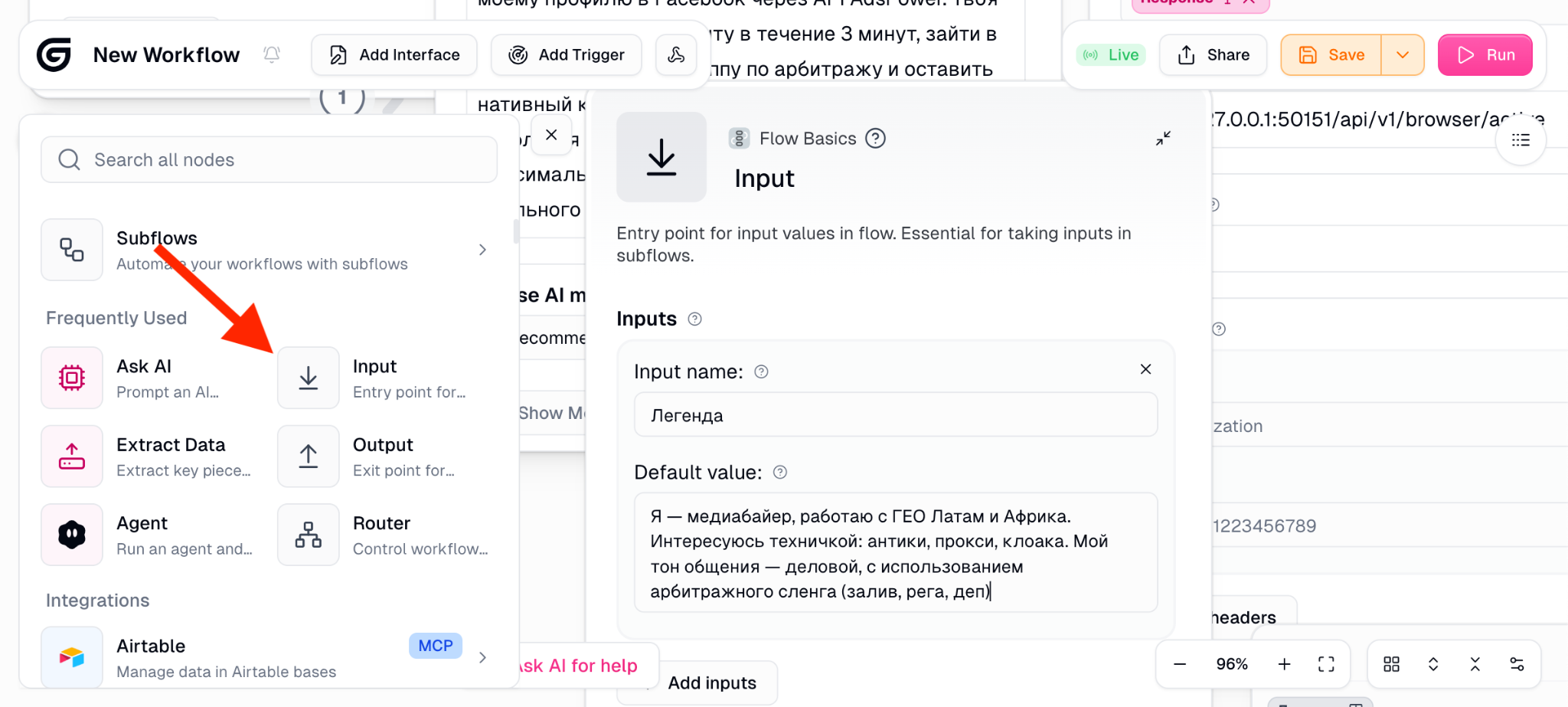Toggle the Live status indicator
The height and width of the screenshot is (707, 1568).
tap(1112, 55)
